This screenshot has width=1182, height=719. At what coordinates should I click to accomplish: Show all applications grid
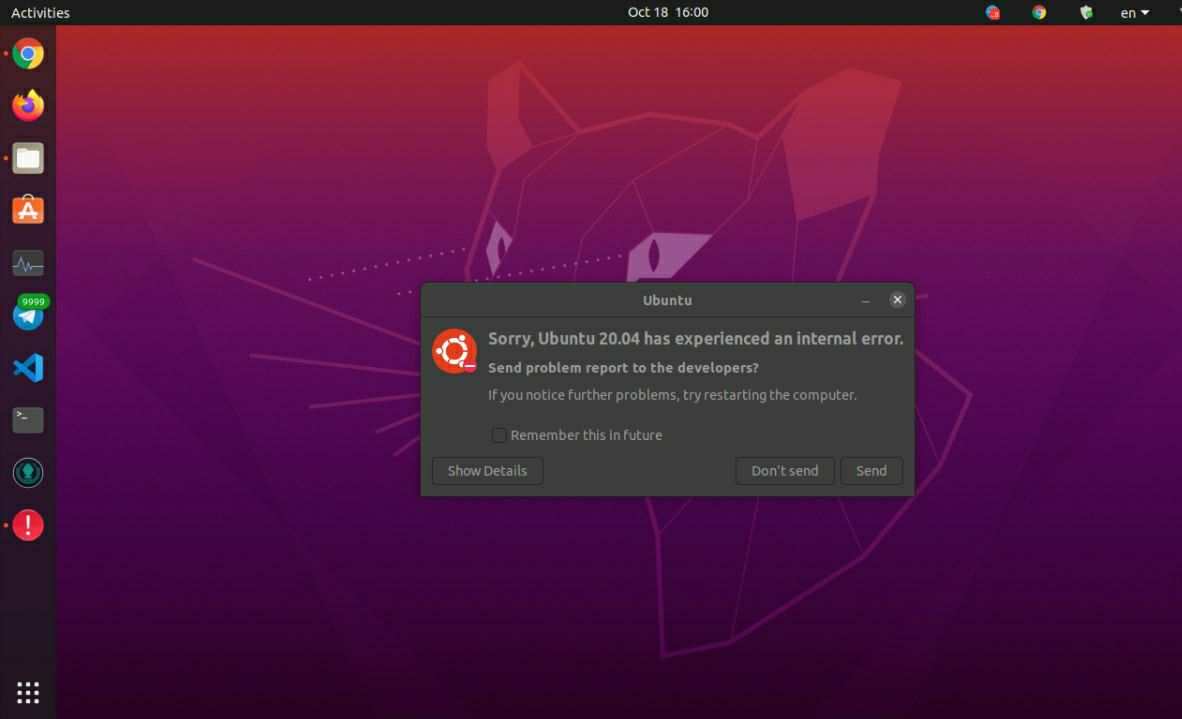pyautogui.click(x=28, y=693)
